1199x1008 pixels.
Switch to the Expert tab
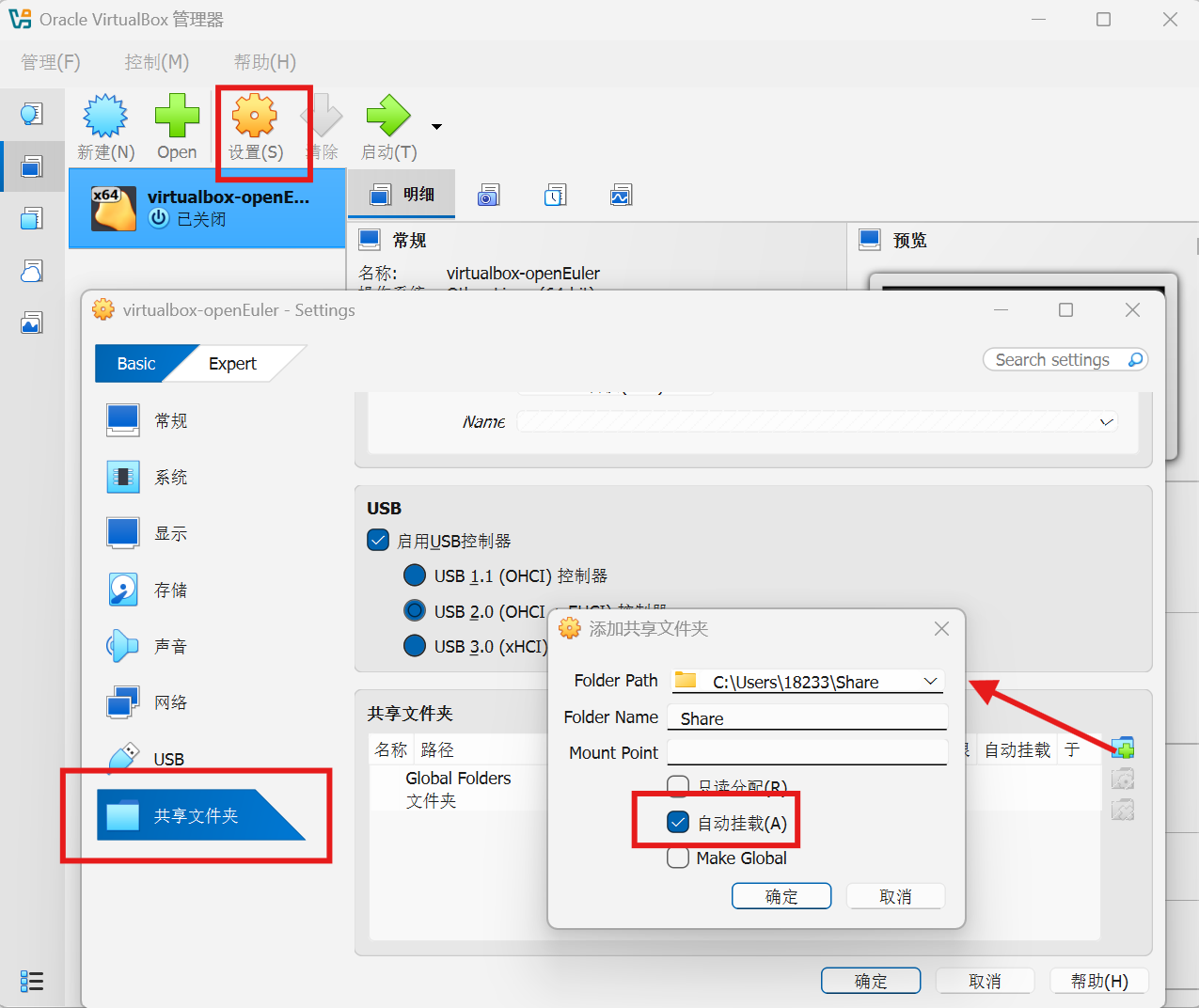pyautogui.click(x=232, y=364)
